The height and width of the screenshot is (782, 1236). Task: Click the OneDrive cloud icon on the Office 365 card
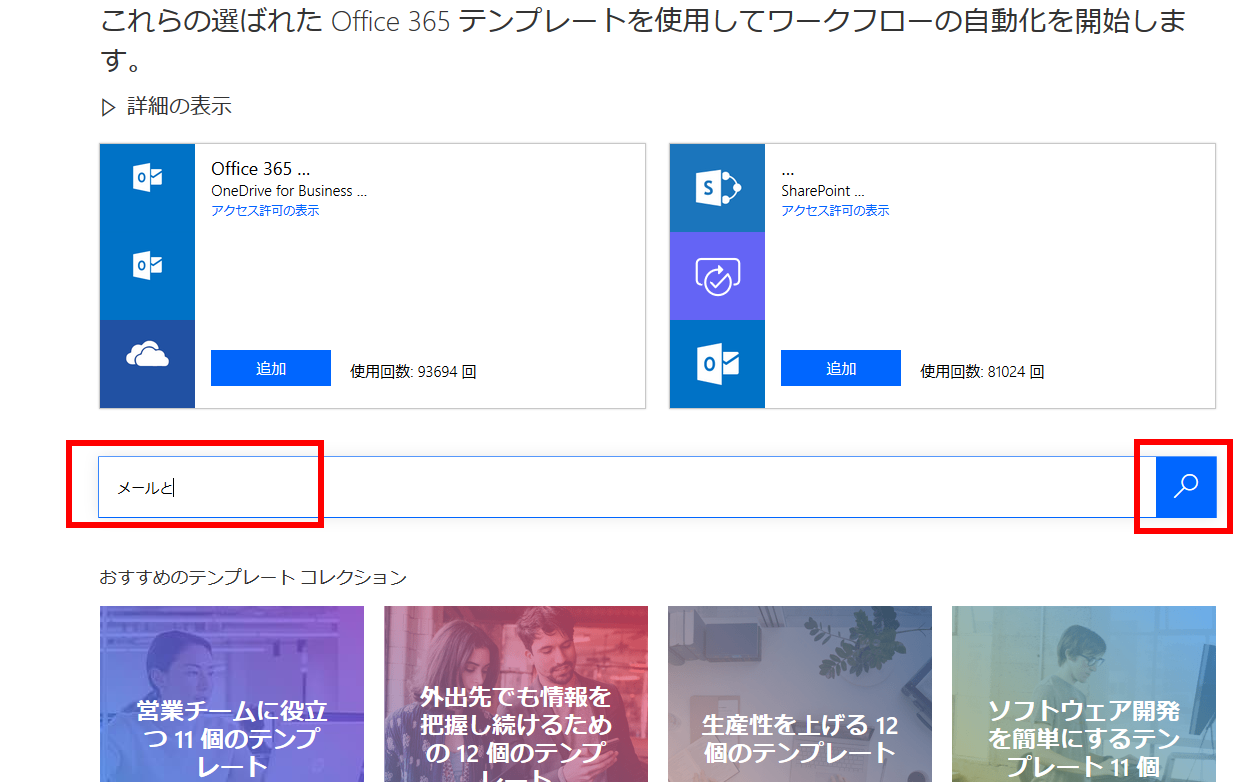pos(147,354)
